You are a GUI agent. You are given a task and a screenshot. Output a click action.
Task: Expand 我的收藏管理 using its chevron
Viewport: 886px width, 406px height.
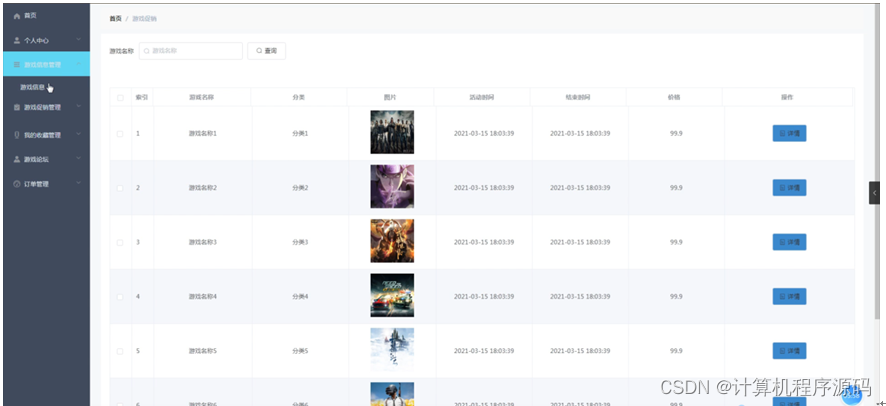(79, 134)
